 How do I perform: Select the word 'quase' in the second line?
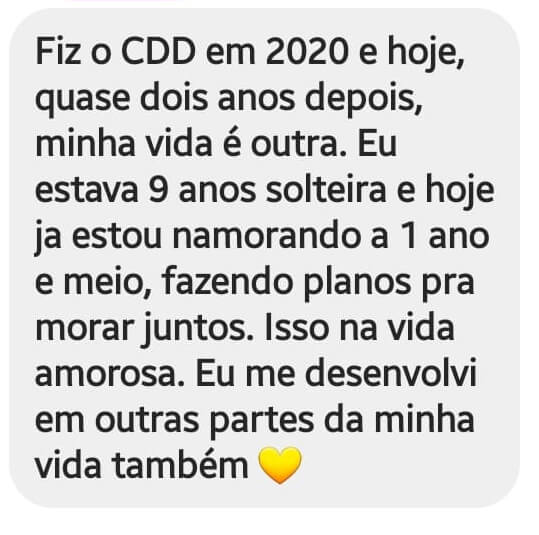pyautogui.click(x=82, y=99)
